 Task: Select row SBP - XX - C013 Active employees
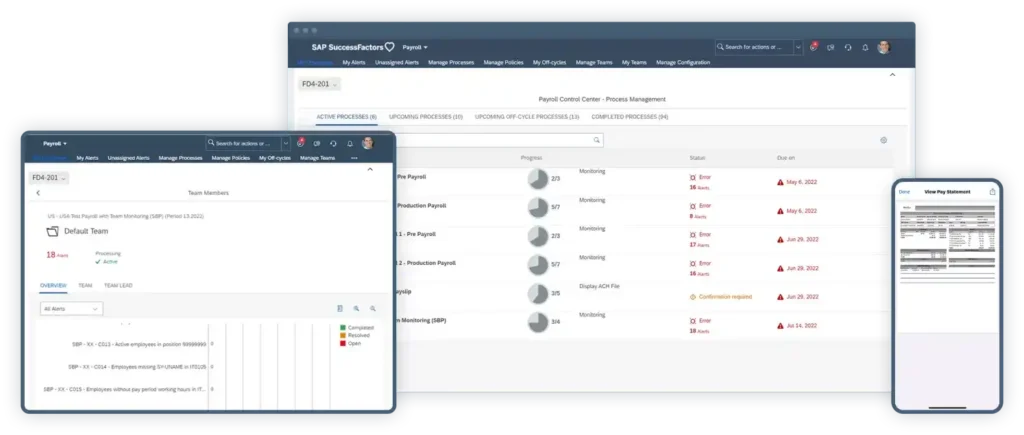click(139, 344)
